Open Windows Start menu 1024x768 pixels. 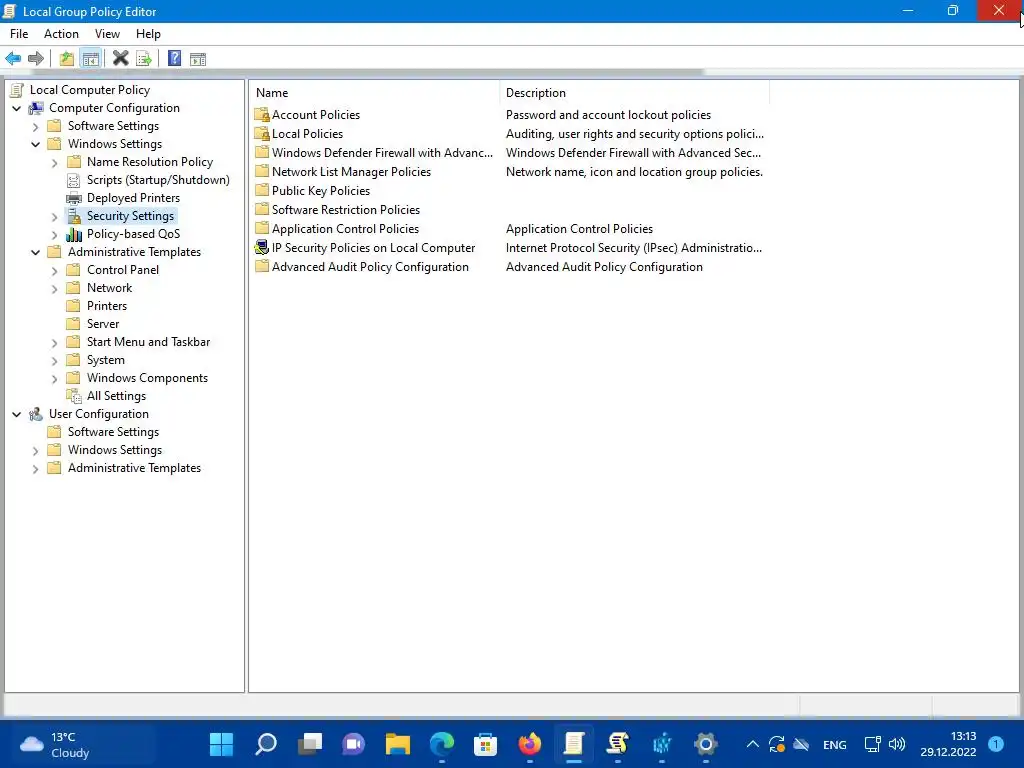coord(221,744)
